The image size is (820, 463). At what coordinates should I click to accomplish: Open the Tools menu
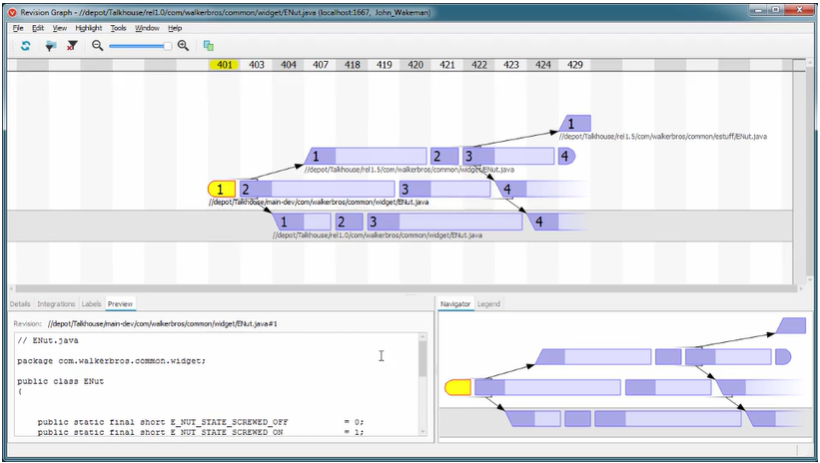click(x=118, y=28)
